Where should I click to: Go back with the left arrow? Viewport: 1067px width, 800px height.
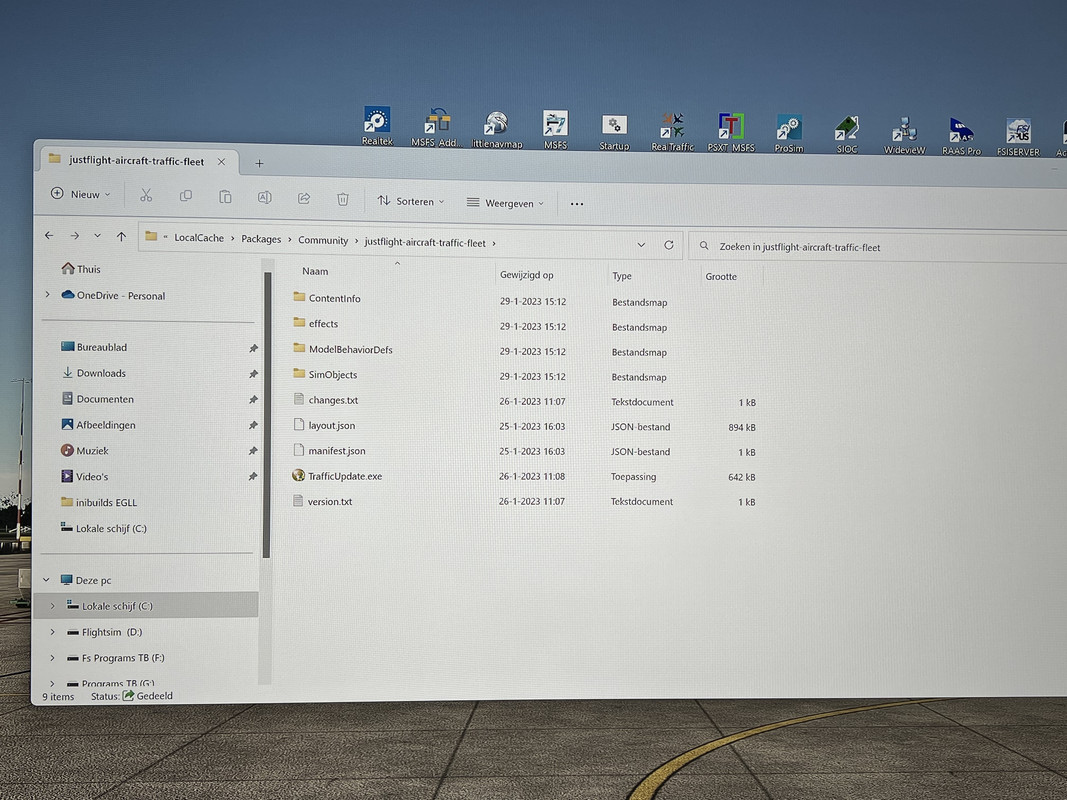coord(49,235)
